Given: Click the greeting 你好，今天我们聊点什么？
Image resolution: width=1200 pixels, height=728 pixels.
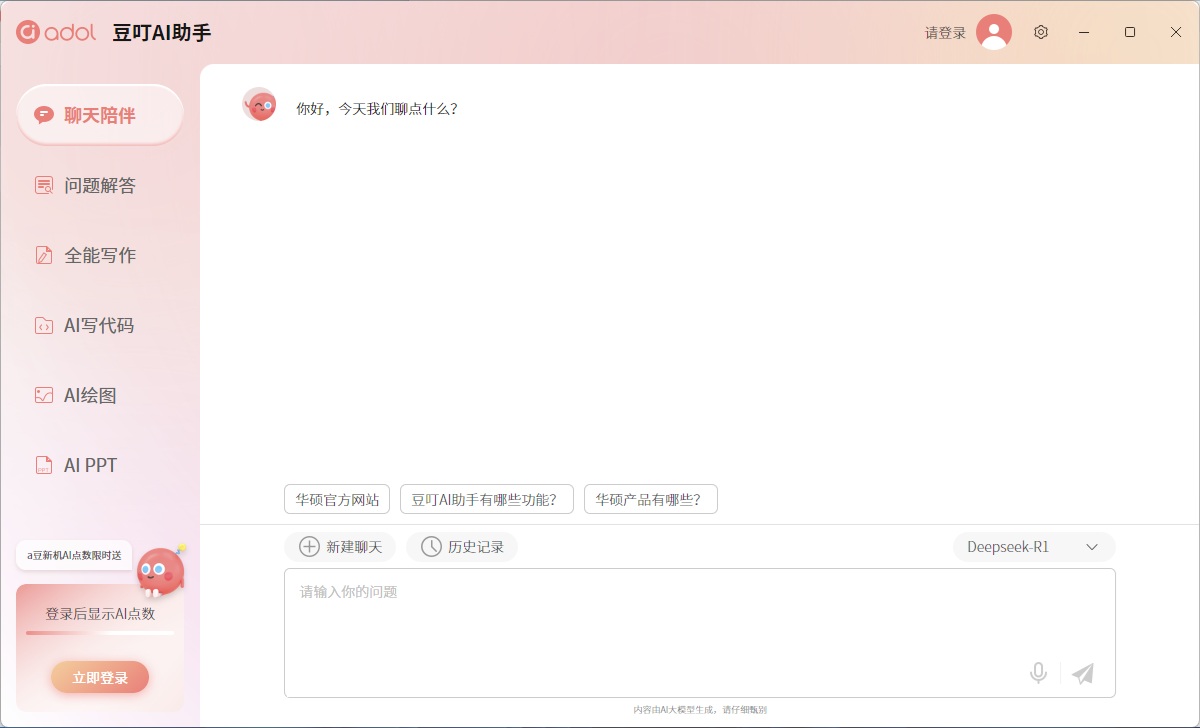Looking at the screenshot, I should click(x=377, y=109).
